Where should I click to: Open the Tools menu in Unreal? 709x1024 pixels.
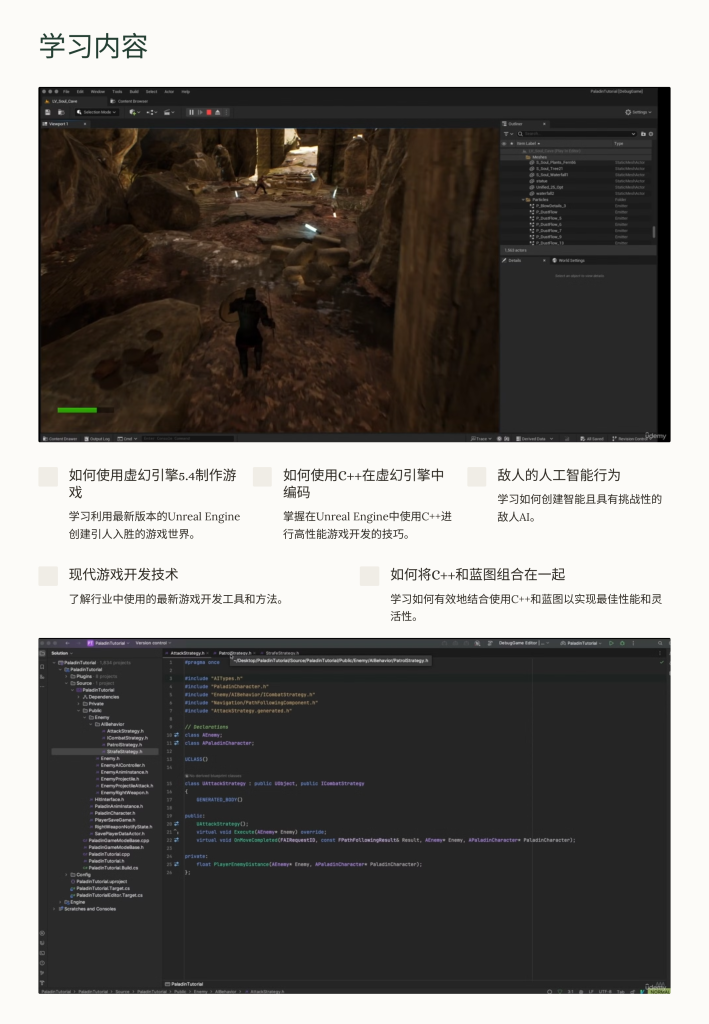pos(117,91)
